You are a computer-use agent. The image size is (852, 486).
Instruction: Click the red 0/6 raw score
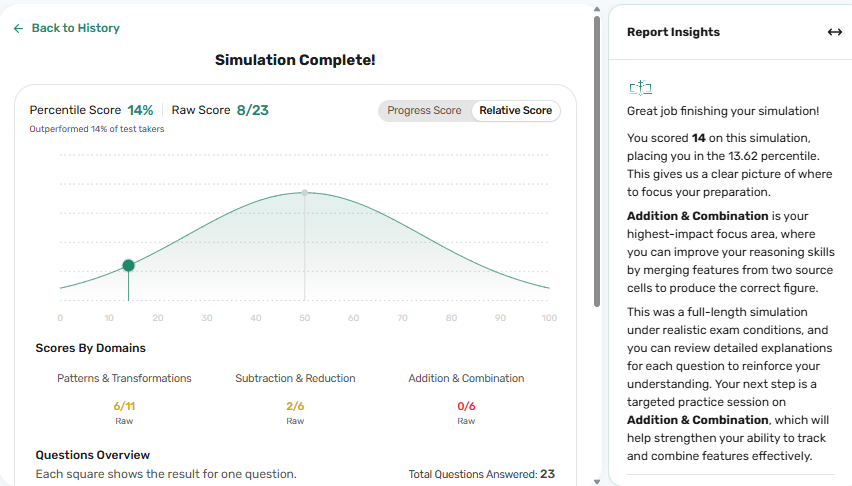466,406
